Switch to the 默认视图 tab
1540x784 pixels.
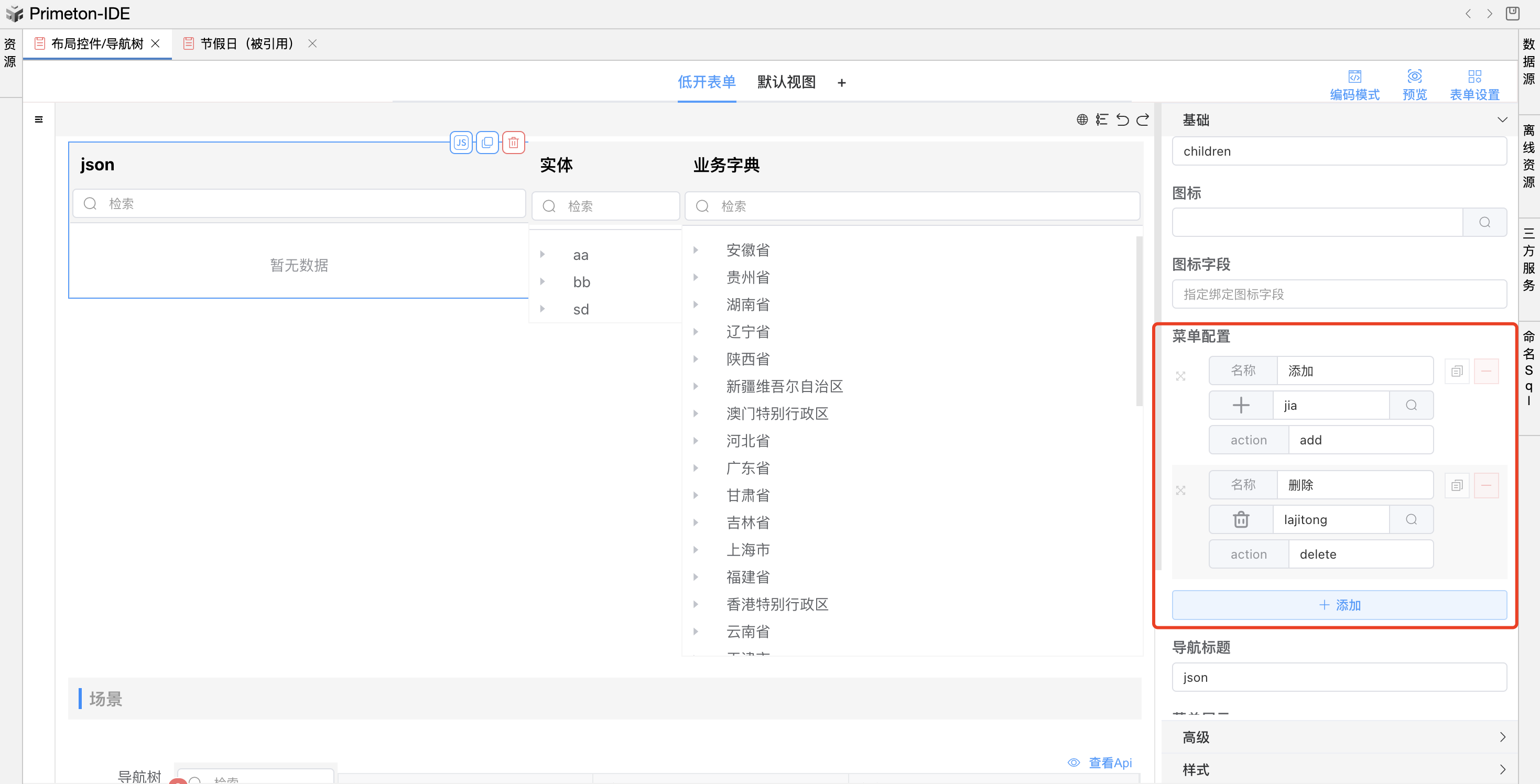point(786,82)
